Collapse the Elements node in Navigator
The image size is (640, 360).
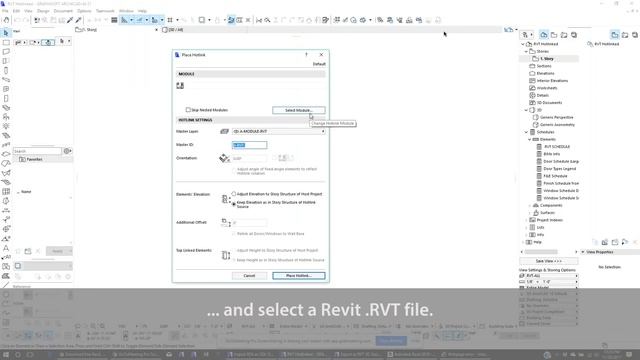529,140
